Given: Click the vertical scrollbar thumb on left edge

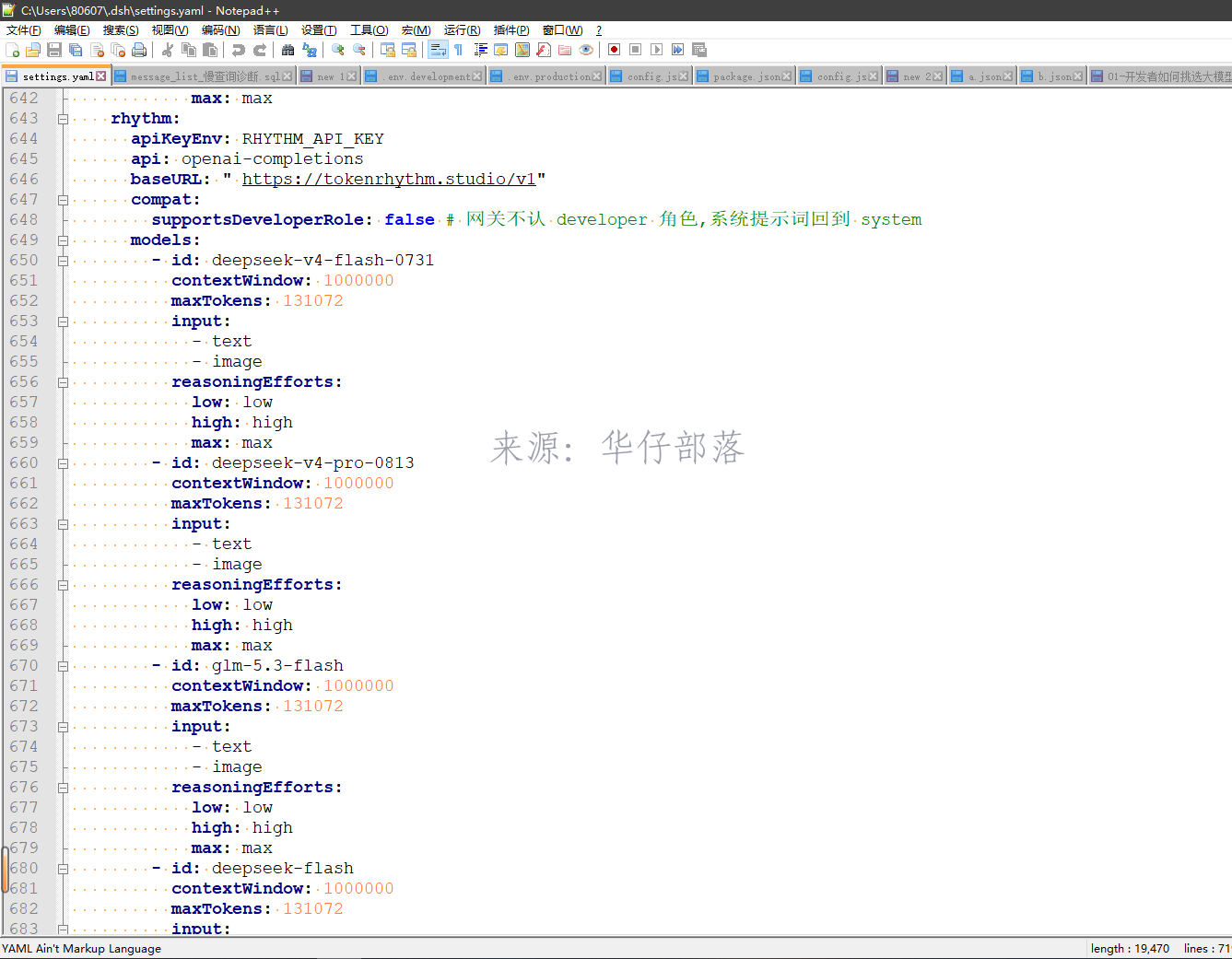Looking at the screenshot, I should pos(4,870).
